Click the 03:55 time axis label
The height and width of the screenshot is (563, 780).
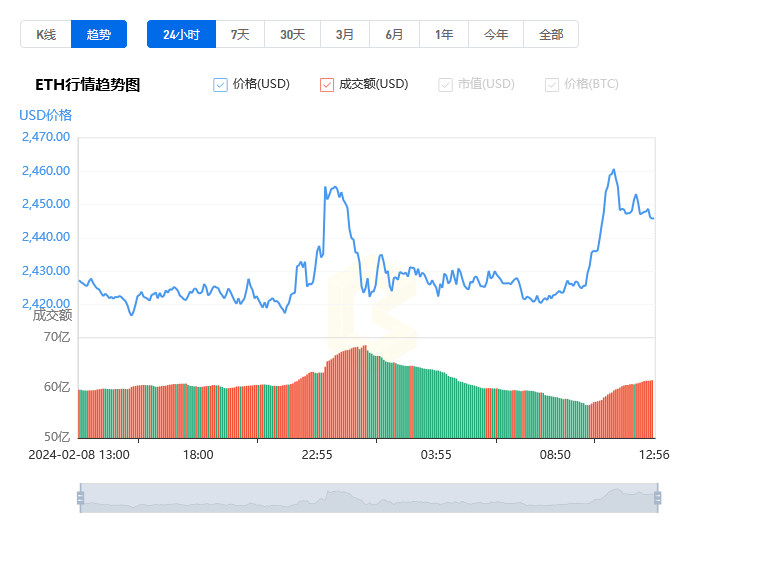tap(436, 455)
